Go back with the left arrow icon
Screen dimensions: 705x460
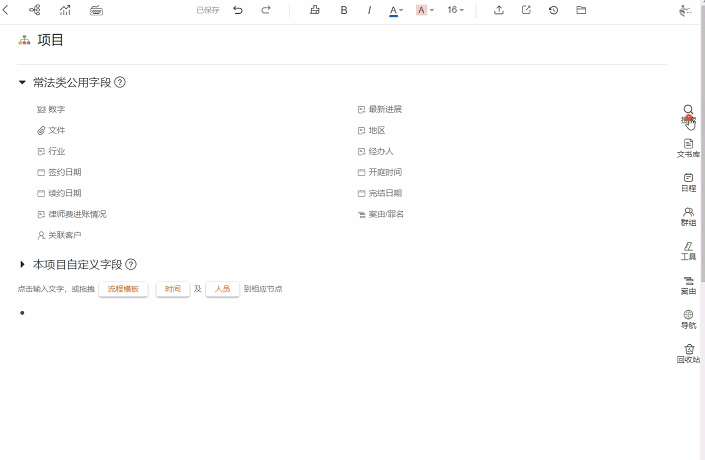pos(5,10)
